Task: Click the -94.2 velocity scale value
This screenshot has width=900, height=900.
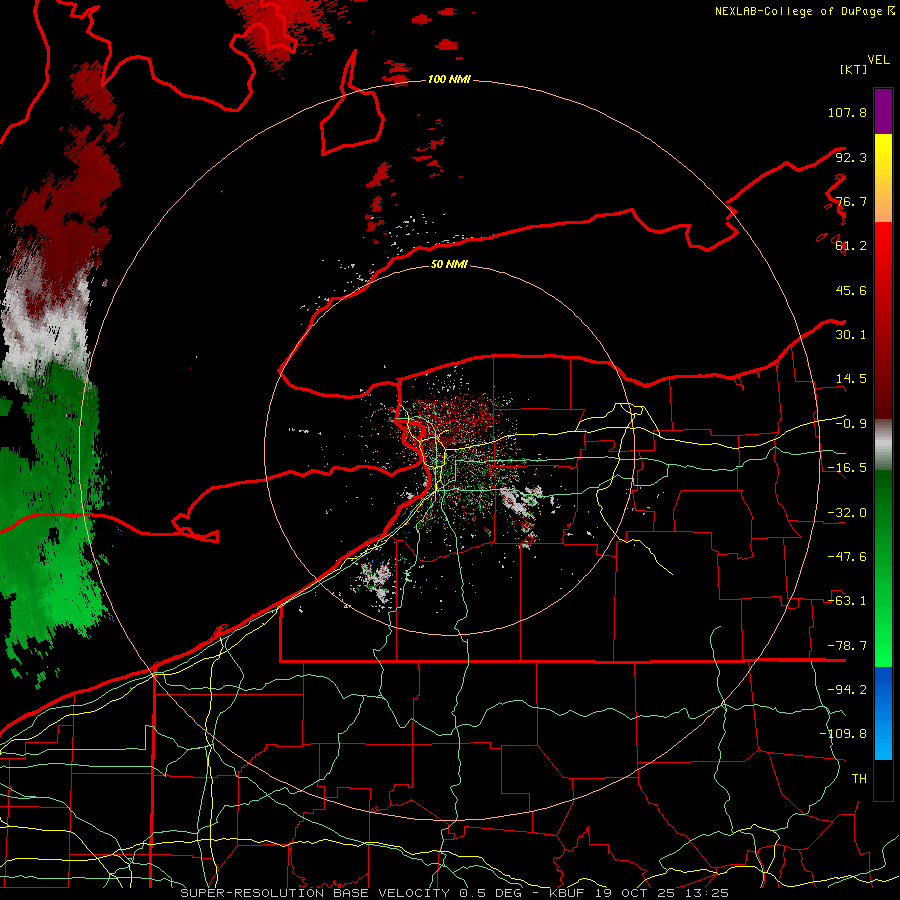Action: click(x=847, y=690)
